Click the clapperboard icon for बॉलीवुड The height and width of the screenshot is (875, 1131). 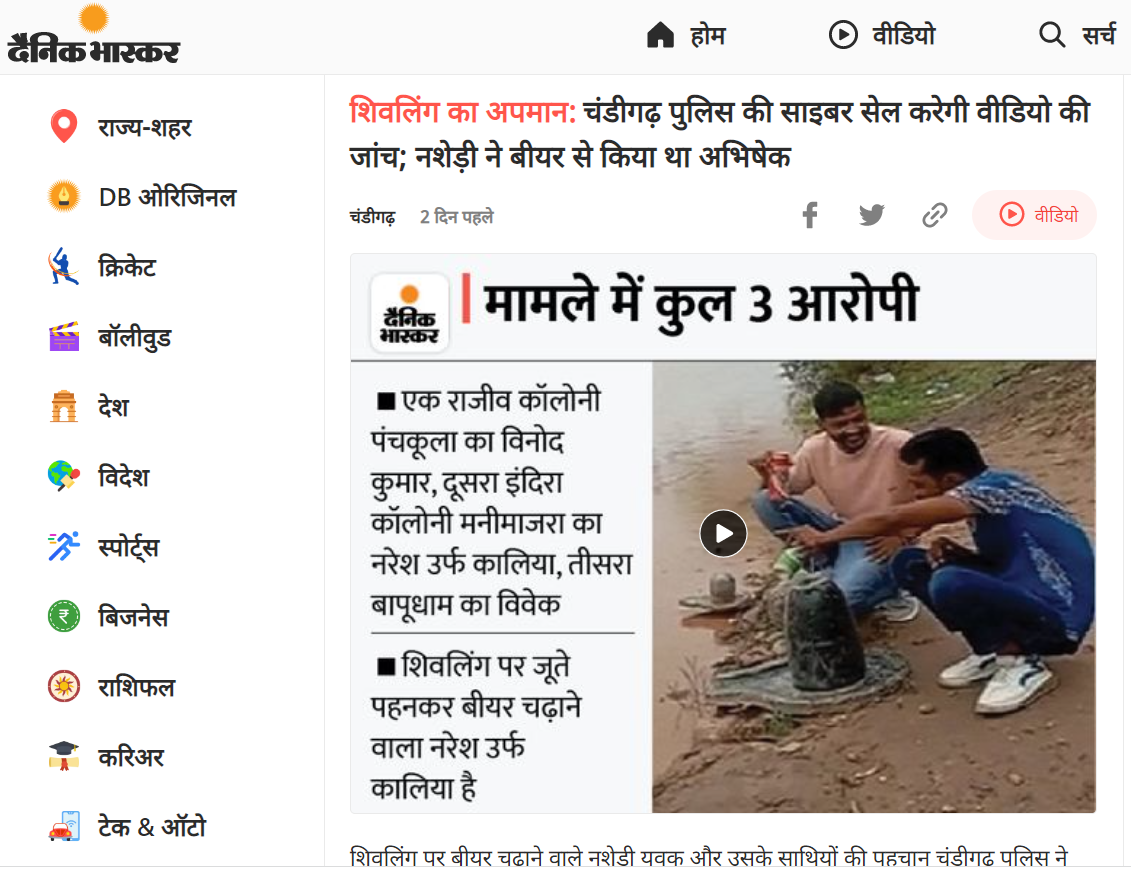pos(63,337)
